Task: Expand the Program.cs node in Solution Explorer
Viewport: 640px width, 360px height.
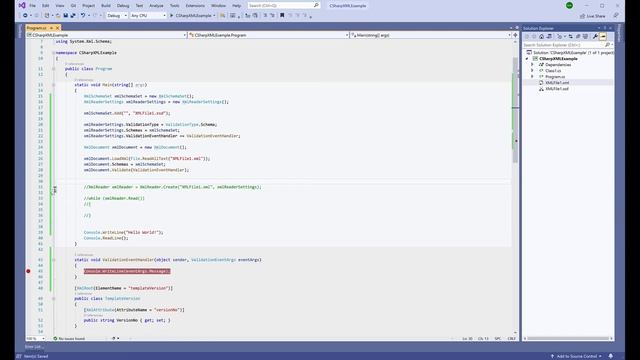Action: click(x=532, y=77)
